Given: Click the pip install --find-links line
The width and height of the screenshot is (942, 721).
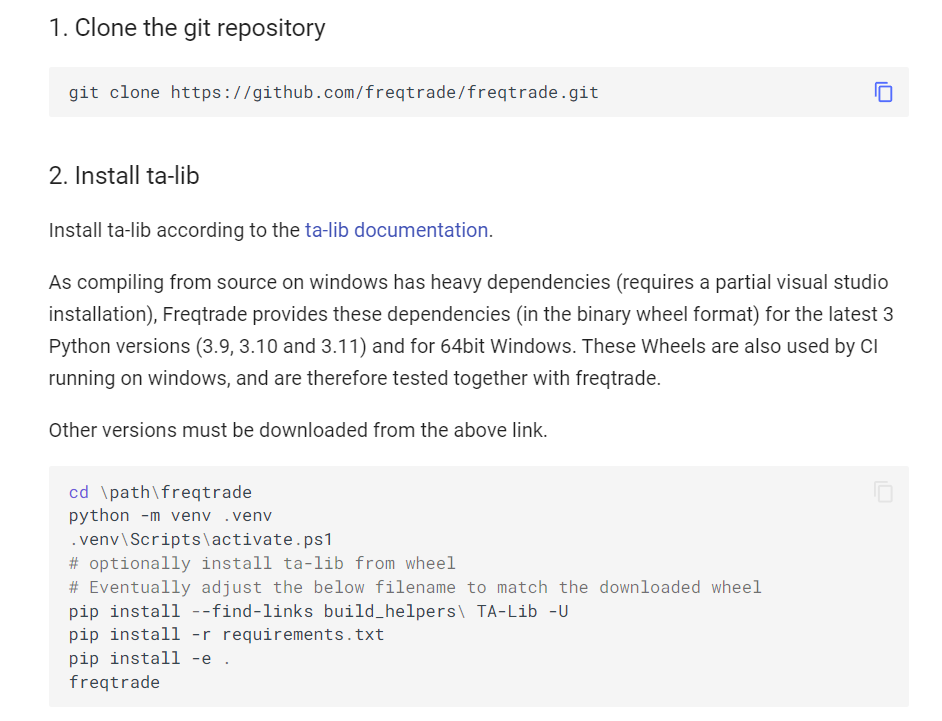Looking at the screenshot, I should click(318, 611).
